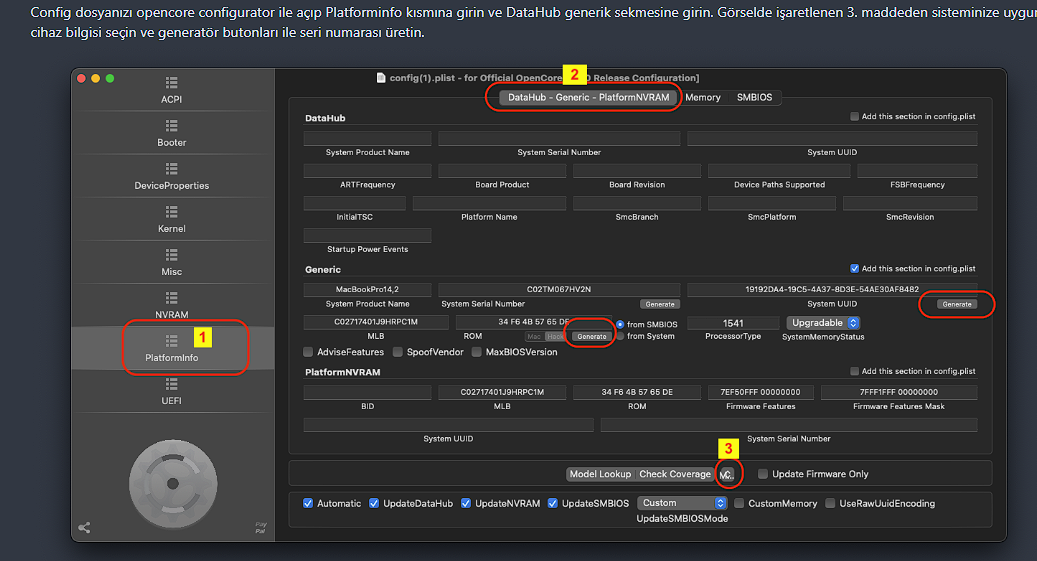Click DataHub Startup Power Events field
This screenshot has width=1037, height=561.
pos(368,236)
